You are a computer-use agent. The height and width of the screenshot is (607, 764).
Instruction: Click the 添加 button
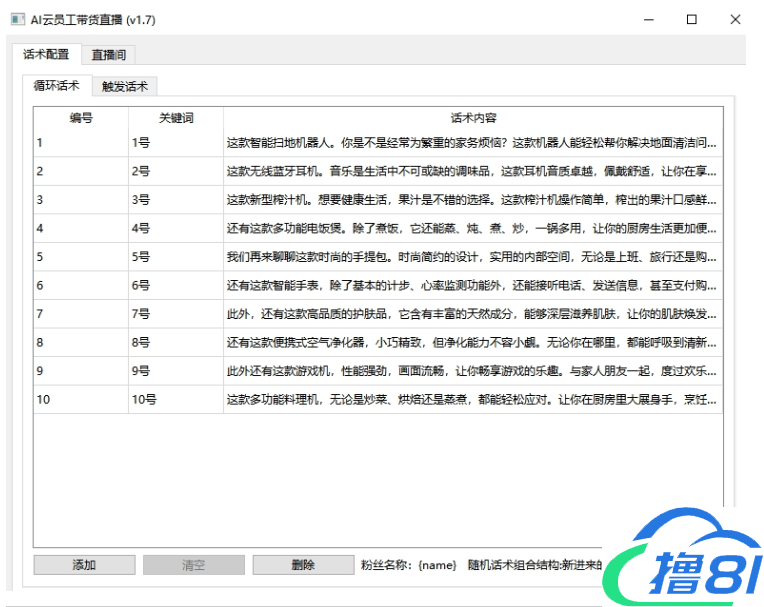(x=84, y=565)
